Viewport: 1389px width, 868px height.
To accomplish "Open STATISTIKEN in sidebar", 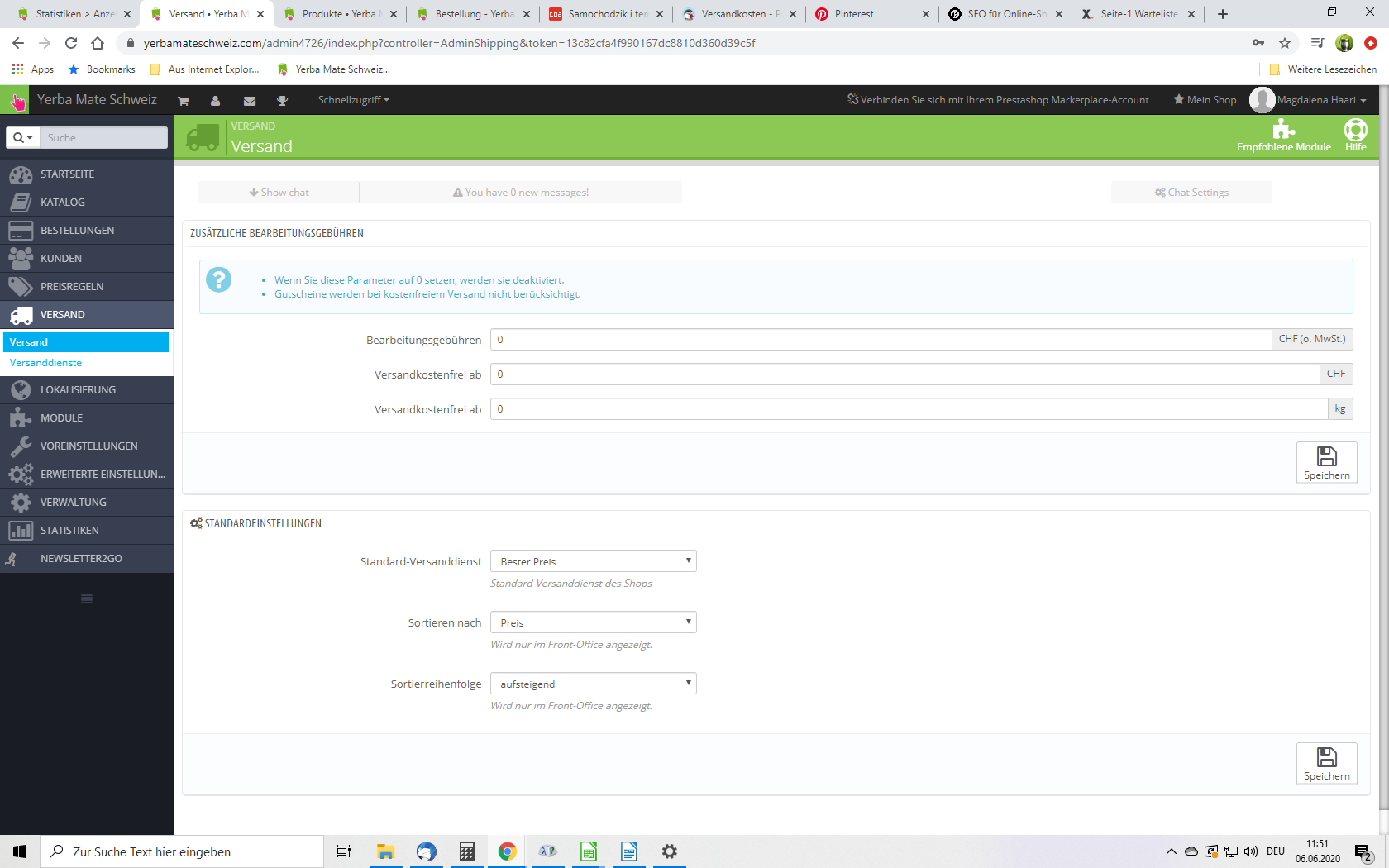I will click(x=87, y=531).
